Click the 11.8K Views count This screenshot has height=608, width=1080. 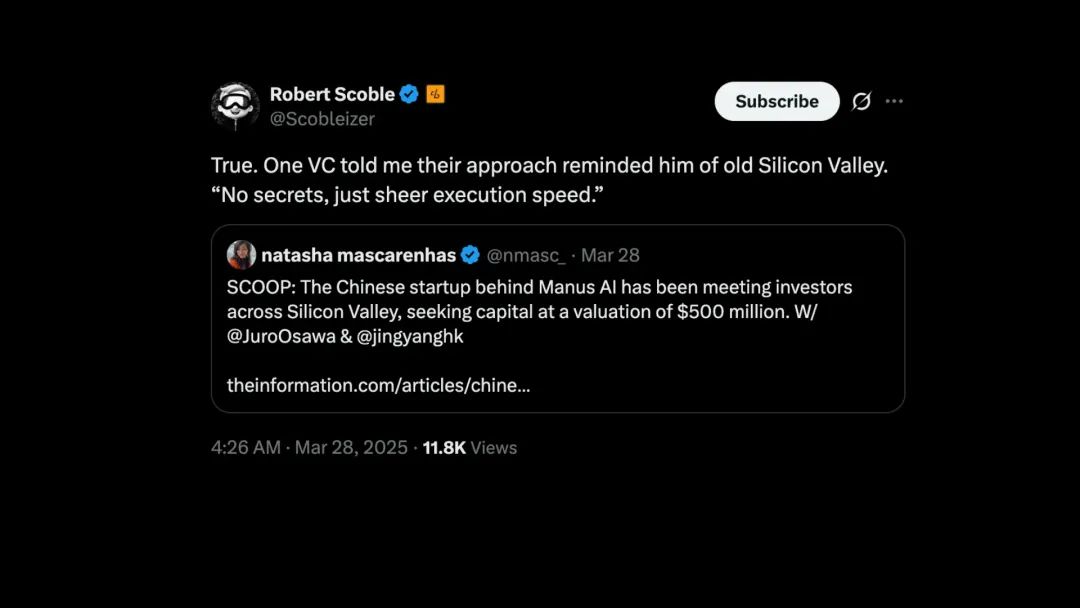tap(469, 447)
